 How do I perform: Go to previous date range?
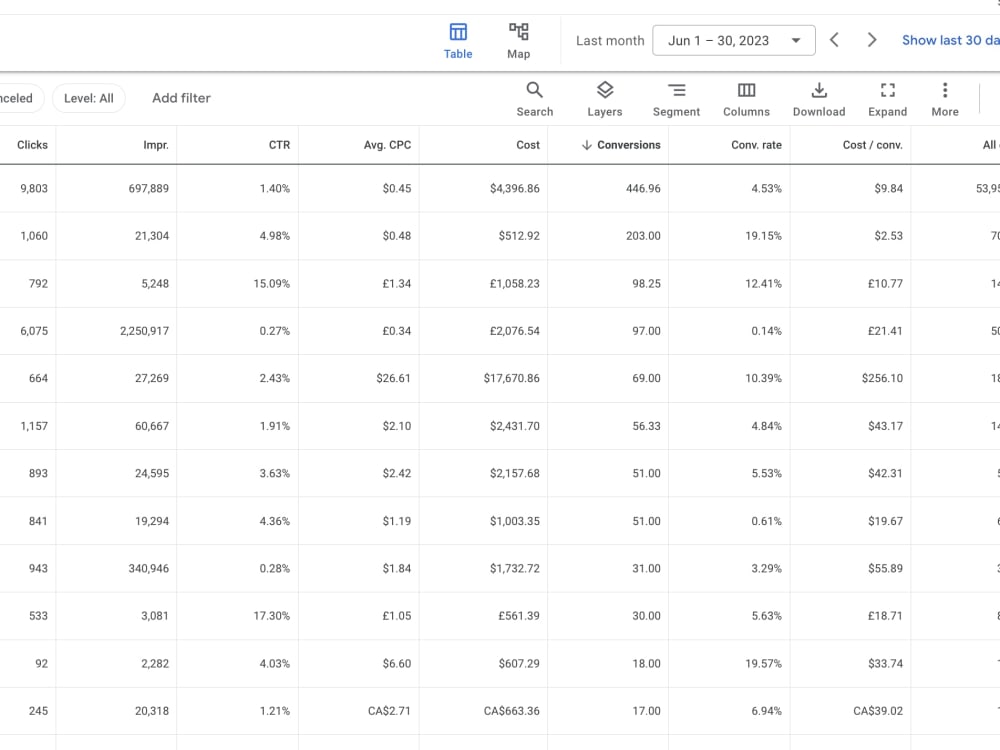834,40
